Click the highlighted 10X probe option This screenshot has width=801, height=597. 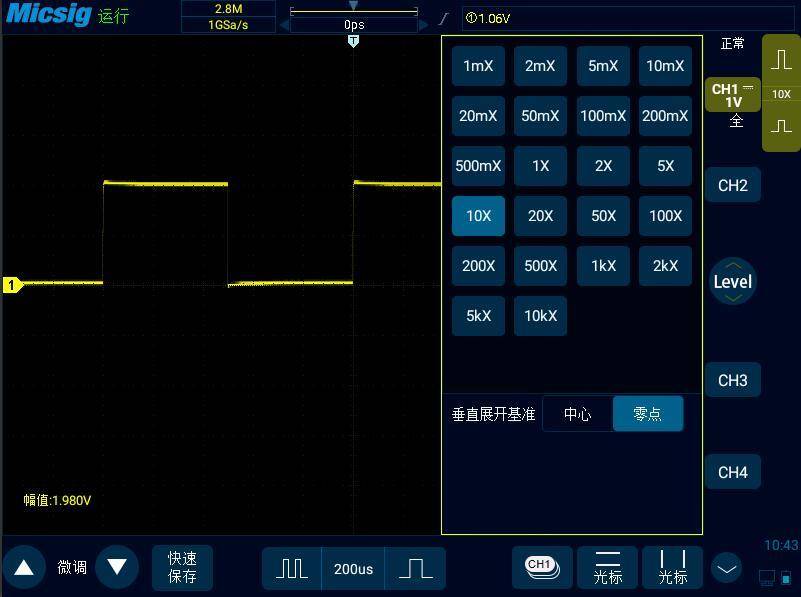pyautogui.click(x=478, y=216)
